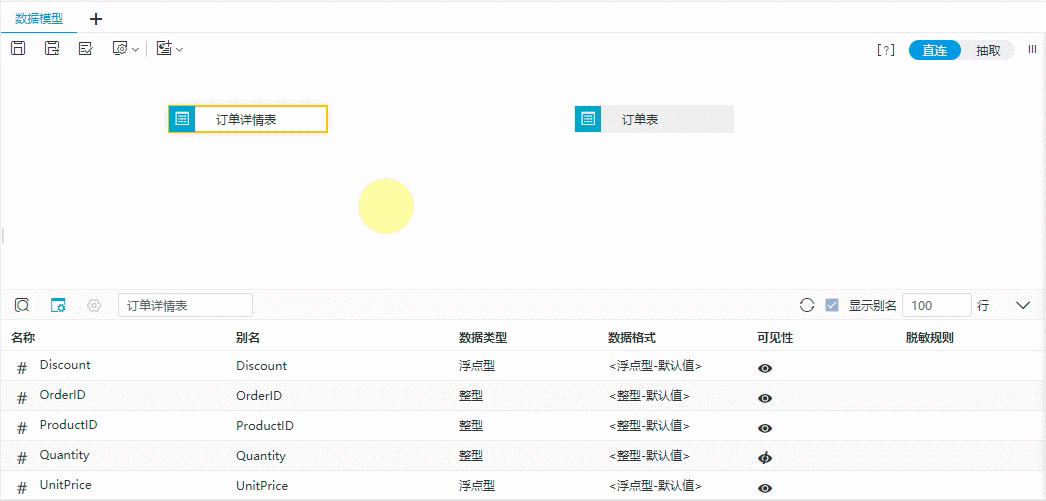Show the hidden Quantity field via eye icon
The width and height of the screenshot is (1046, 501).
(x=765, y=458)
